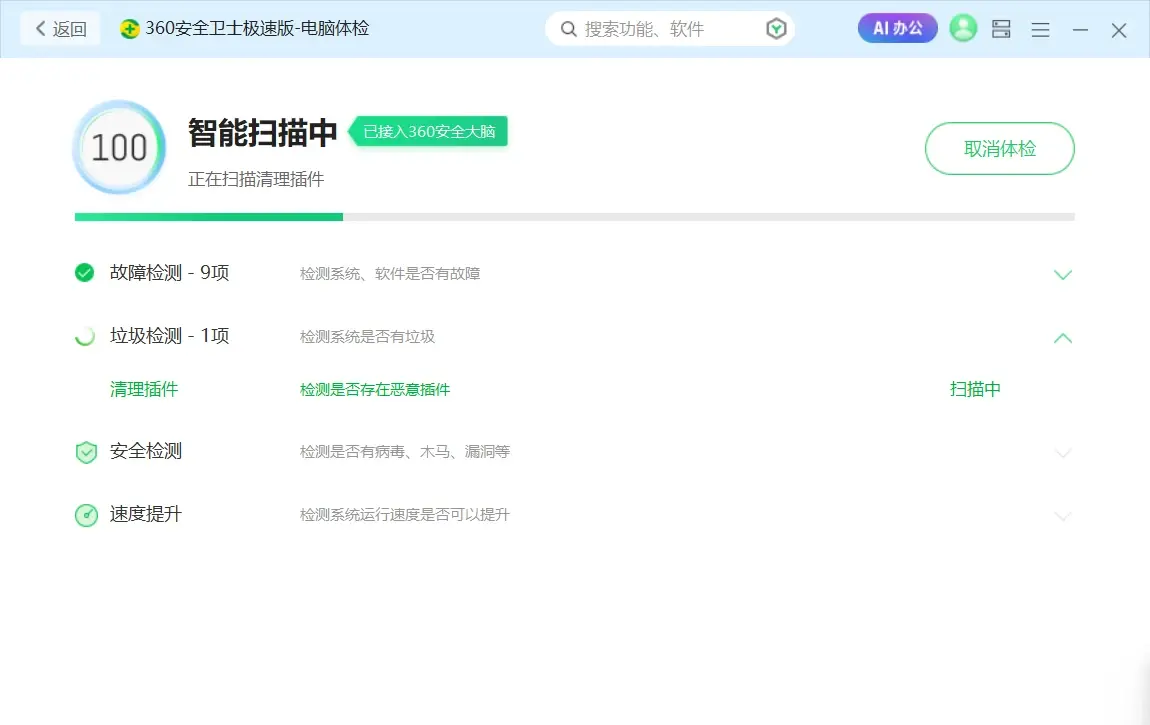Image resolution: width=1150 pixels, height=725 pixels.
Task: Select the 安全检测 row title
Action: coord(146,451)
